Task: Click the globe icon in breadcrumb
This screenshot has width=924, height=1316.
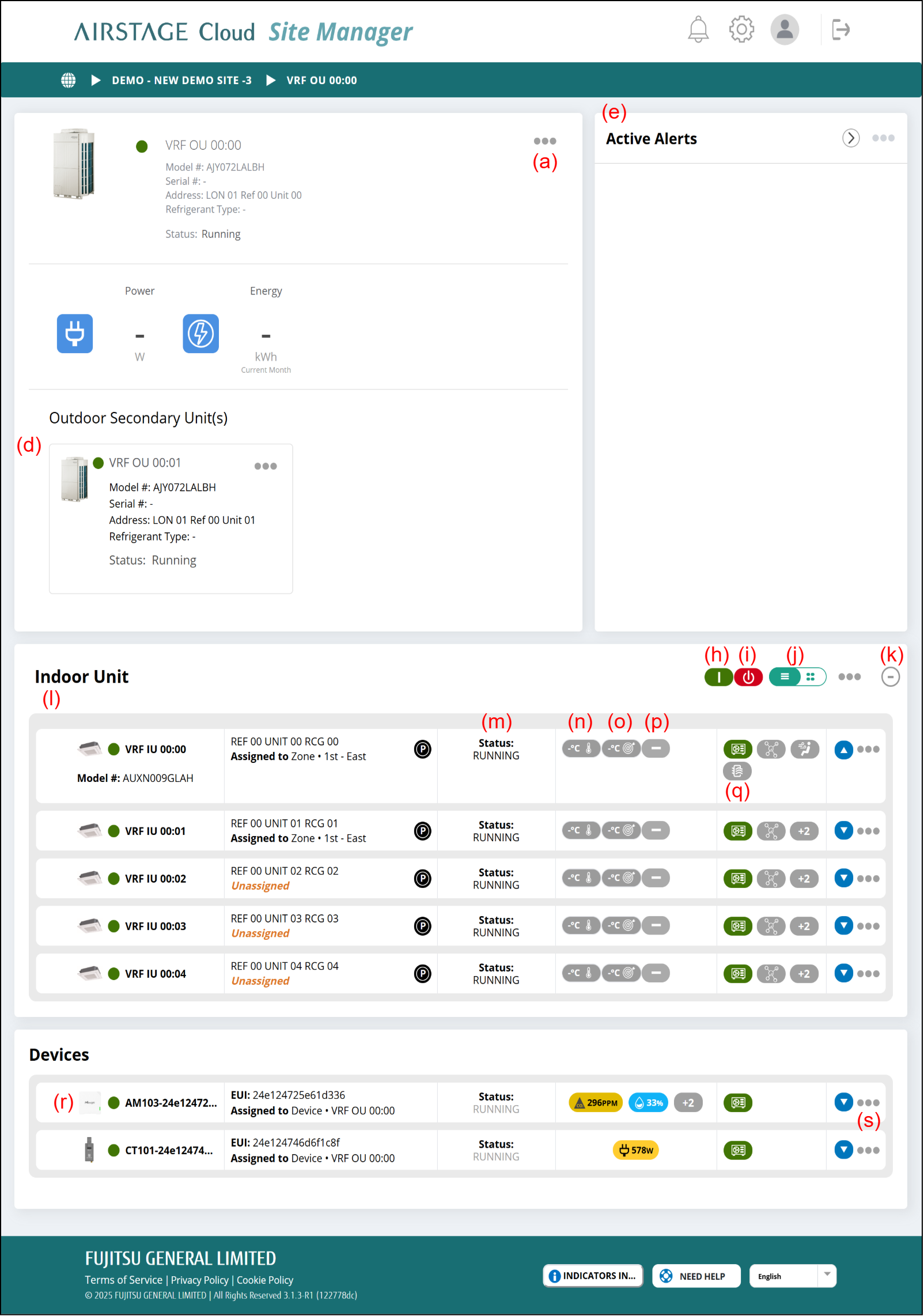Action: 68,80
